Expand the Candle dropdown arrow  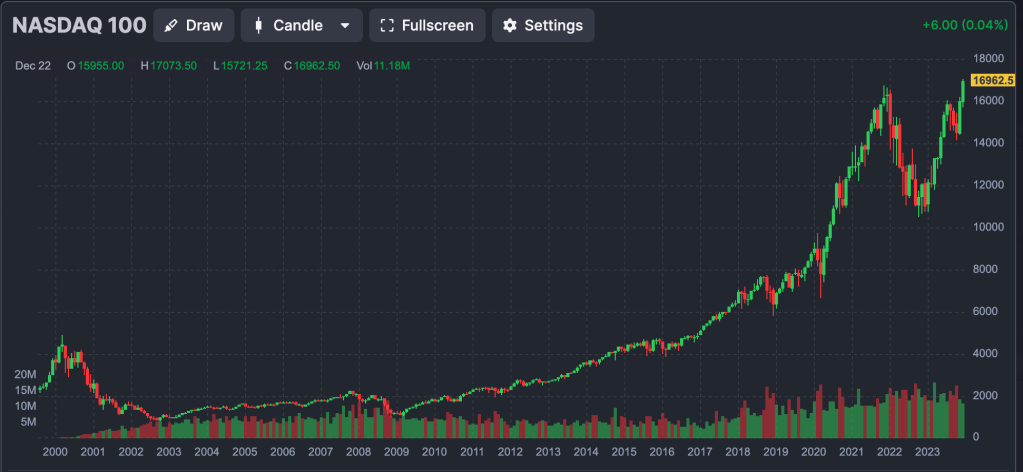tap(346, 26)
